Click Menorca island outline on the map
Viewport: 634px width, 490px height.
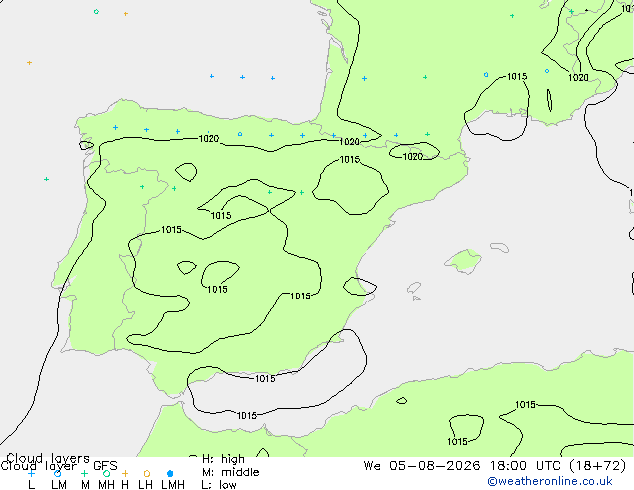[500, 247]
